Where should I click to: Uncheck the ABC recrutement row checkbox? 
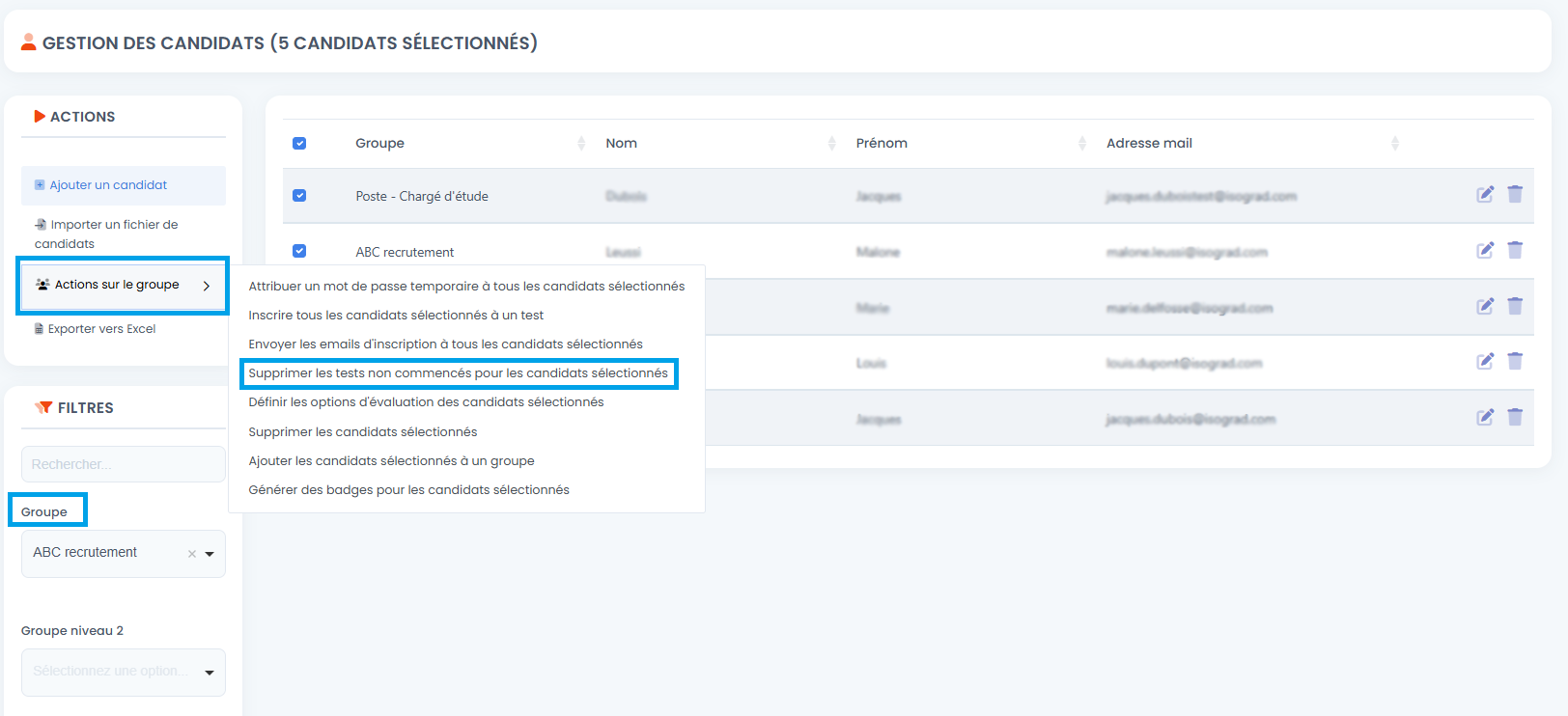299,251
